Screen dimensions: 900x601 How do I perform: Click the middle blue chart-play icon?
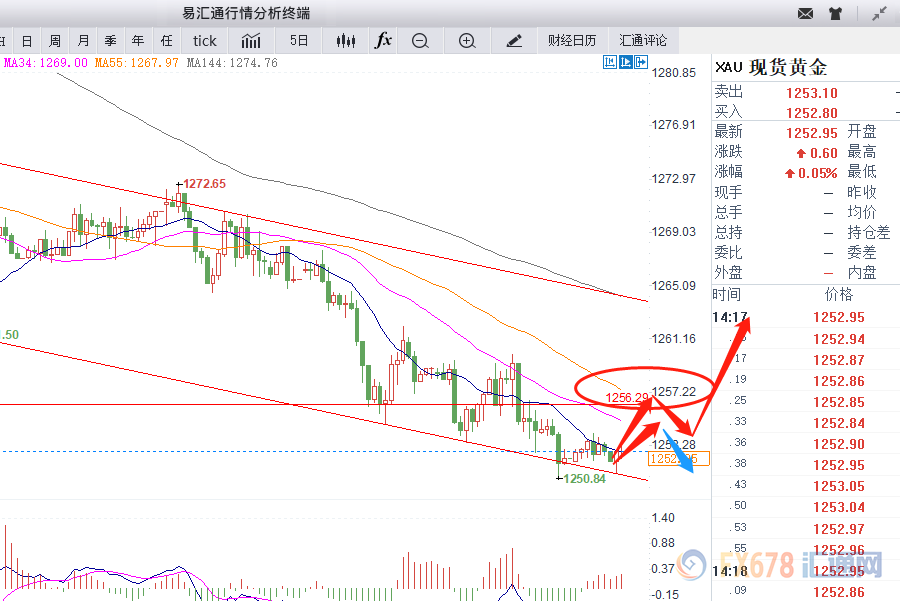coord(626,62)
